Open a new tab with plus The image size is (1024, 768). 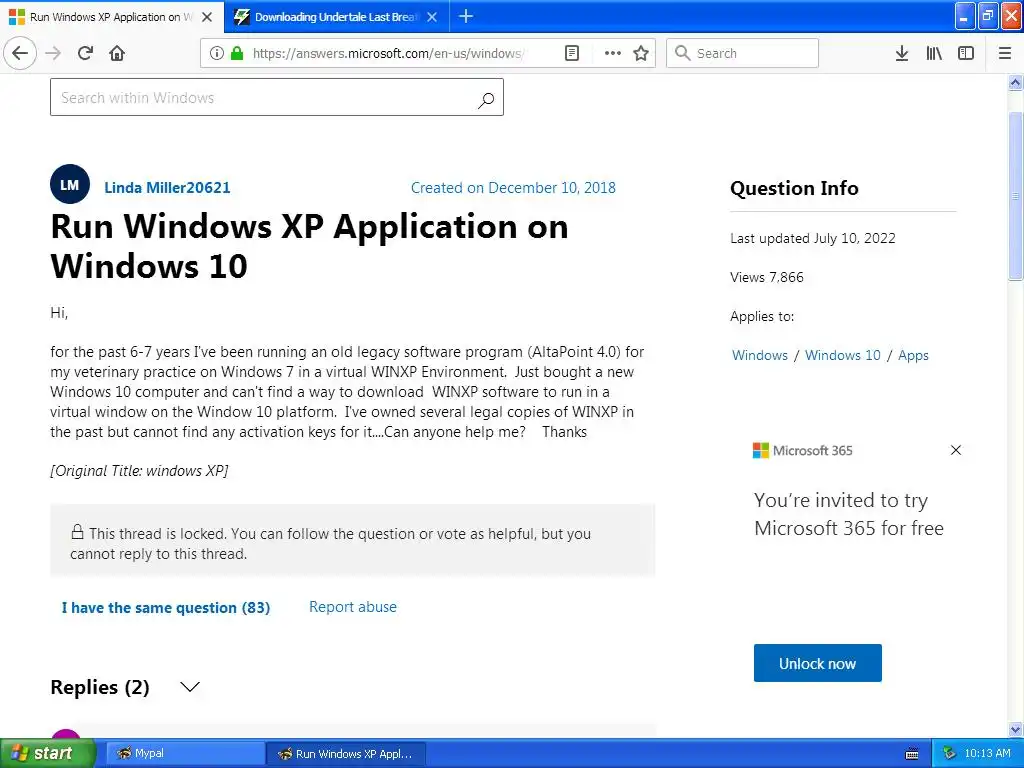click(x=466, y=16)
